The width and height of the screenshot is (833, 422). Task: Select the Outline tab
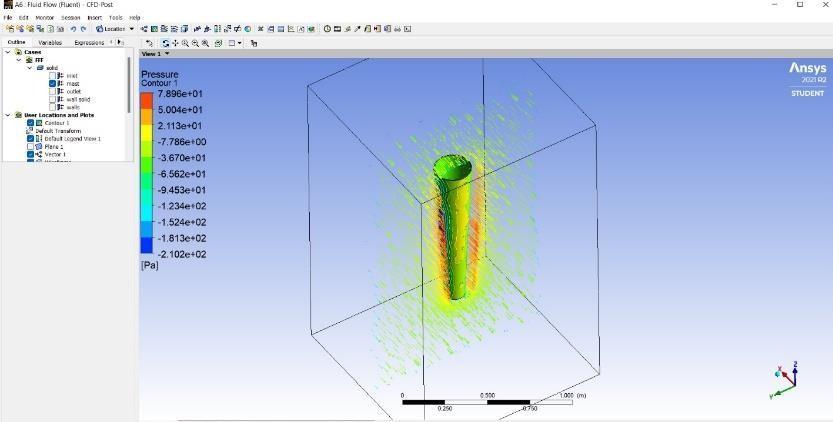tap(16, 43)
